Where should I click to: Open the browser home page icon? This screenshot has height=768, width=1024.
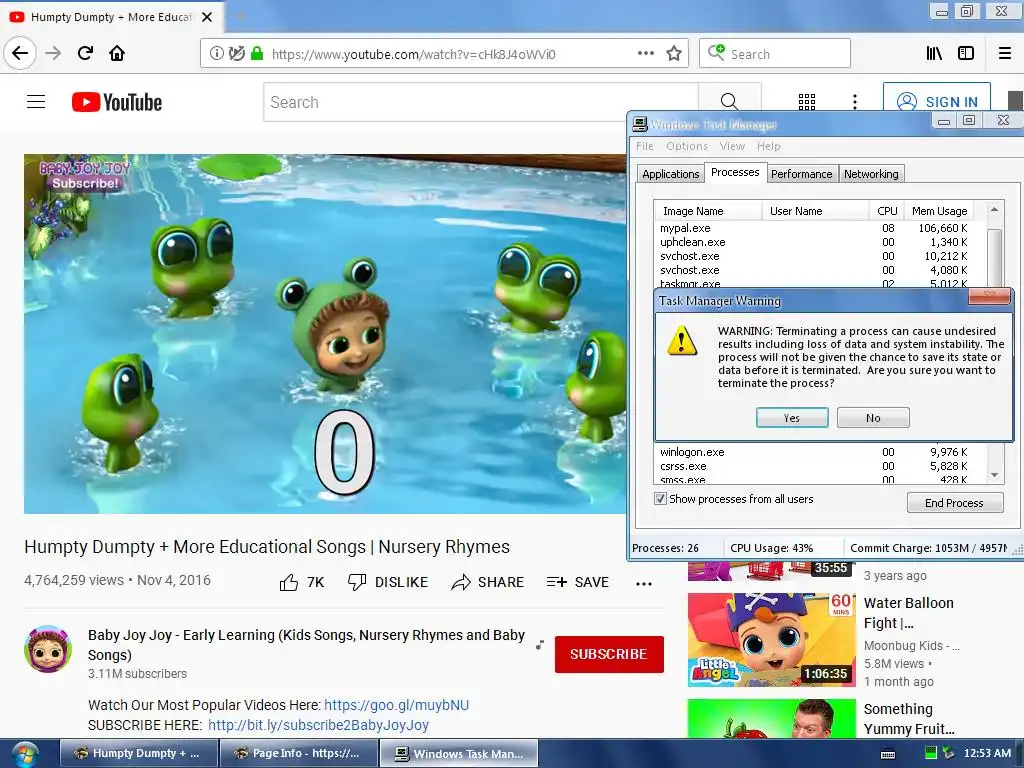coord(117,53)
